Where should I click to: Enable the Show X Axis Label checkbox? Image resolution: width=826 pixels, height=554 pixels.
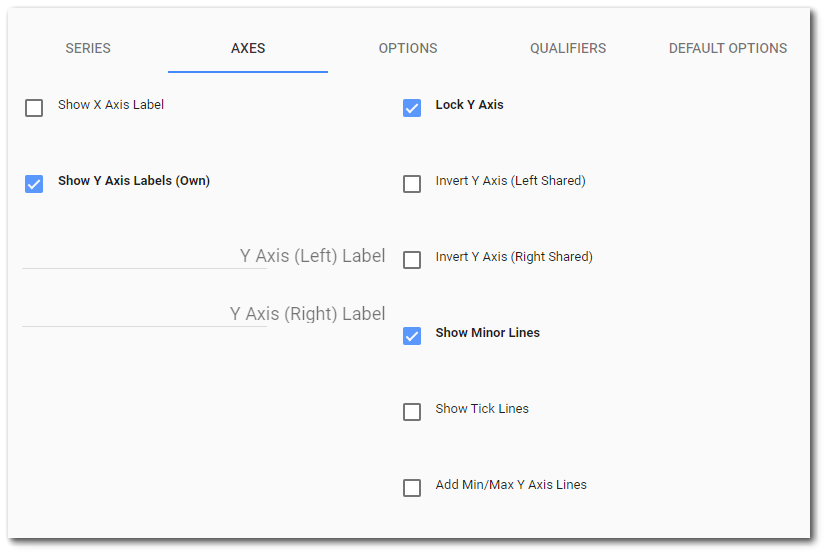pyautogui.click(x=34, y=108)
